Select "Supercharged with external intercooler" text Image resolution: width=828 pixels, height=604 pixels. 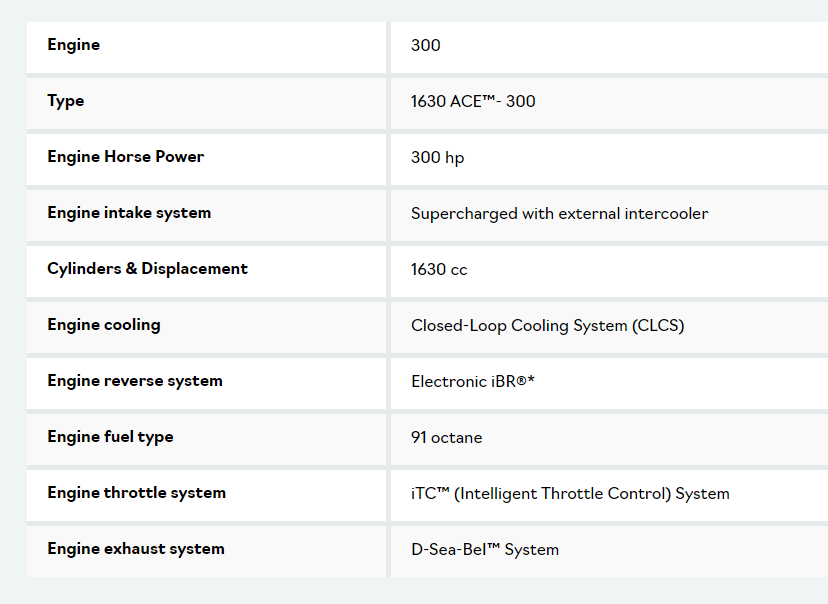click(559, 214)
